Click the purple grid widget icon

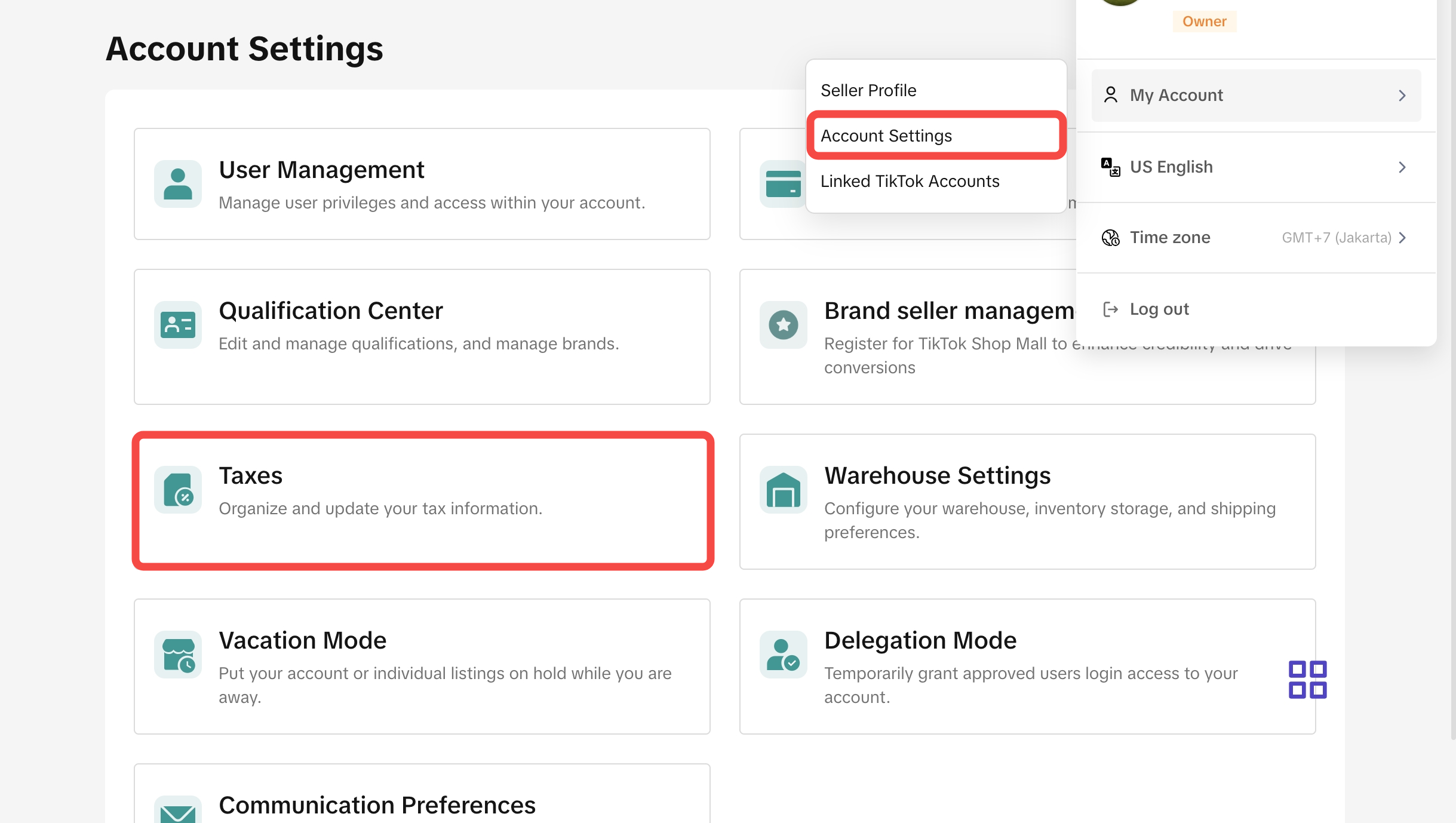tap(1307, 679)
